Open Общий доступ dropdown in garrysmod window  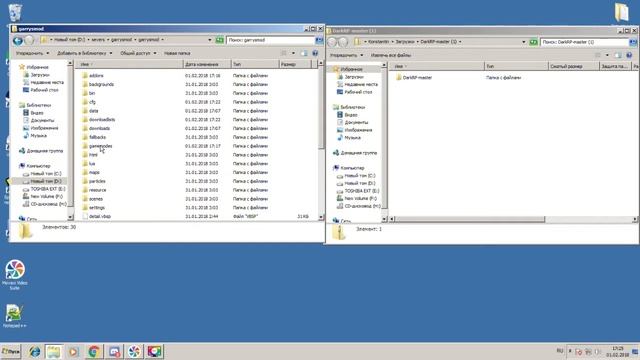point(138,53)
